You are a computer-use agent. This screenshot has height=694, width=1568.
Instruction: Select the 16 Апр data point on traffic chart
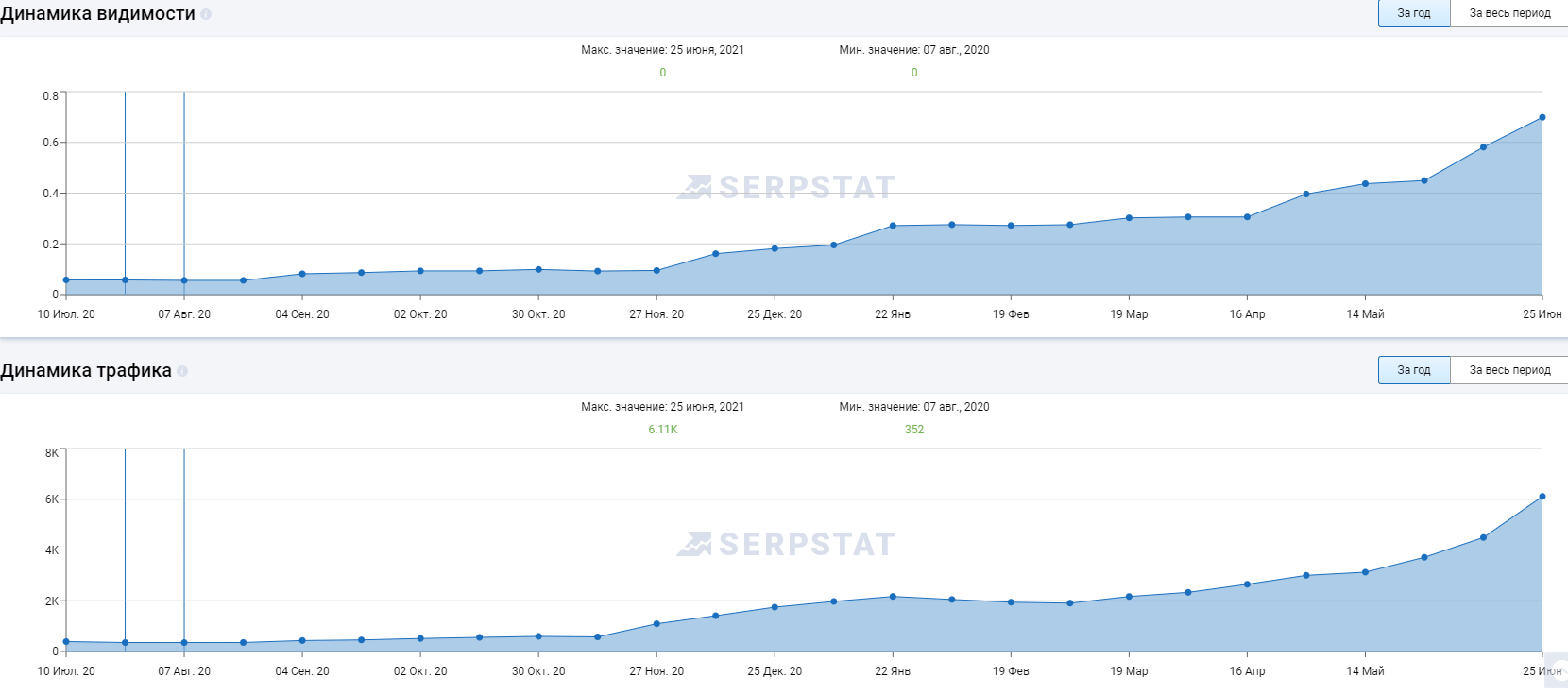(1247, 584)
